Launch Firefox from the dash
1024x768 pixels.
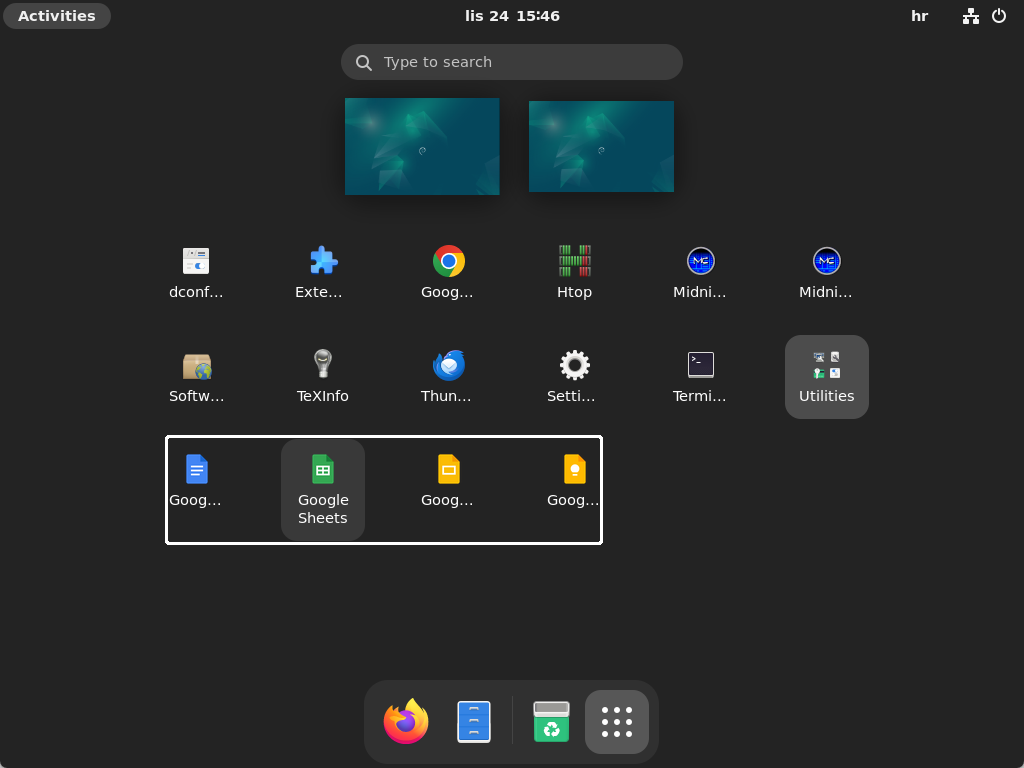[x=406, y=722]
